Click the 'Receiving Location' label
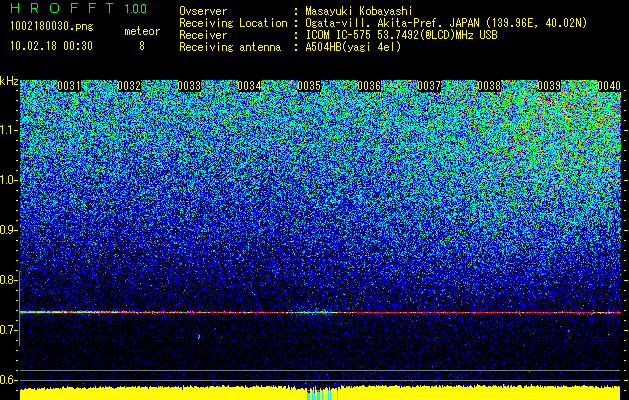The width and height of the screenshot is (629, 400). coord(233,23)
